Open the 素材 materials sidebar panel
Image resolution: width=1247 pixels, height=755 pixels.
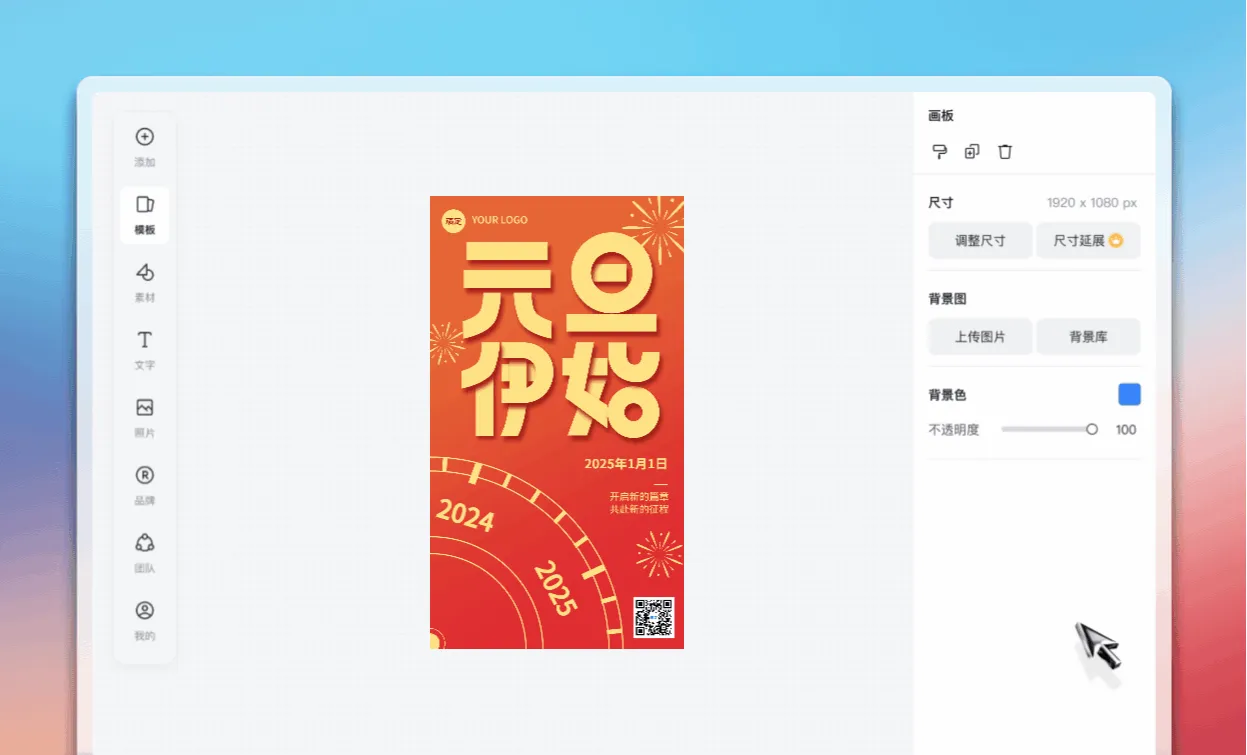pyautogui.click(x=145, y=283)
